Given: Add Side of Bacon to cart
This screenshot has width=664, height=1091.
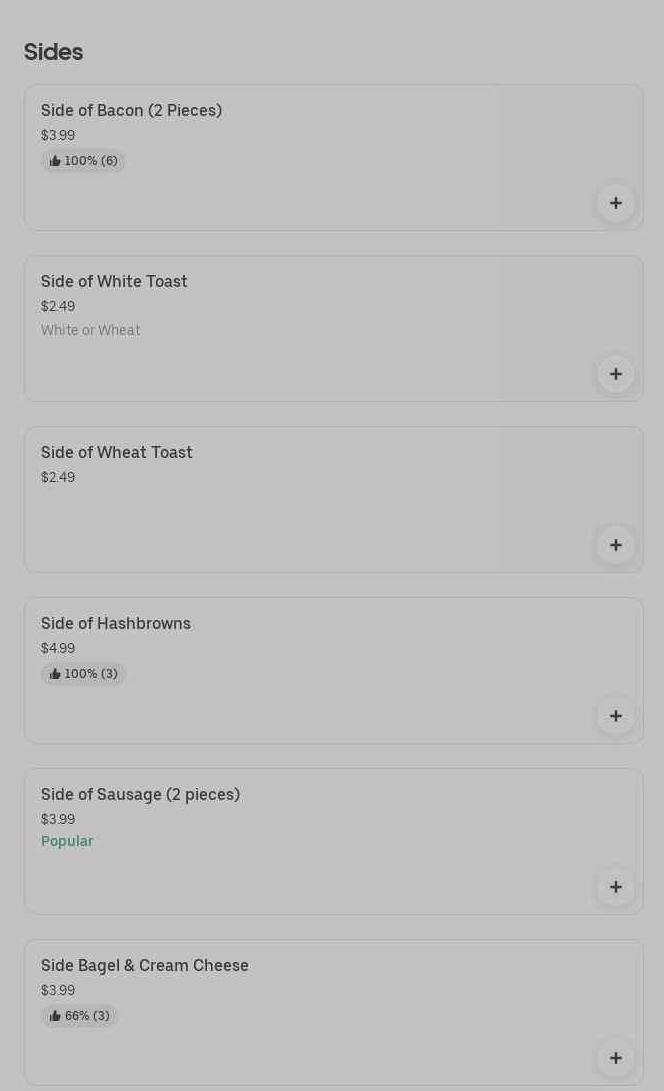Looking at the screenshot, I should click(x=615, y=203).
